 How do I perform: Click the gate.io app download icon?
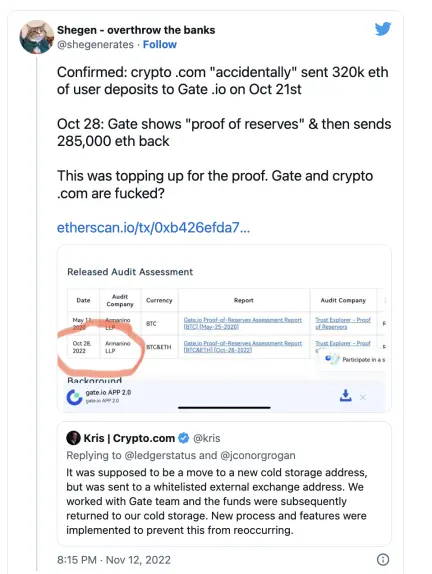pyautogui.click(x=346, y=396)
